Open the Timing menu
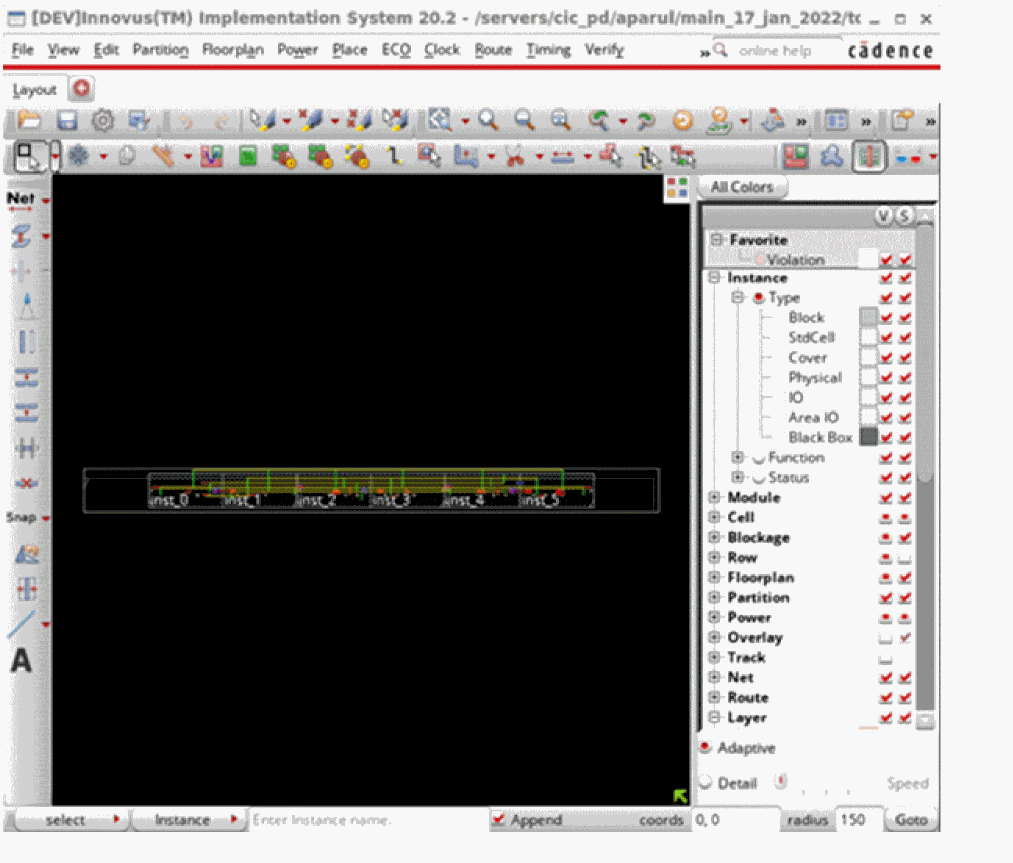Screen dimensions: 1013x863 [548, 50]
